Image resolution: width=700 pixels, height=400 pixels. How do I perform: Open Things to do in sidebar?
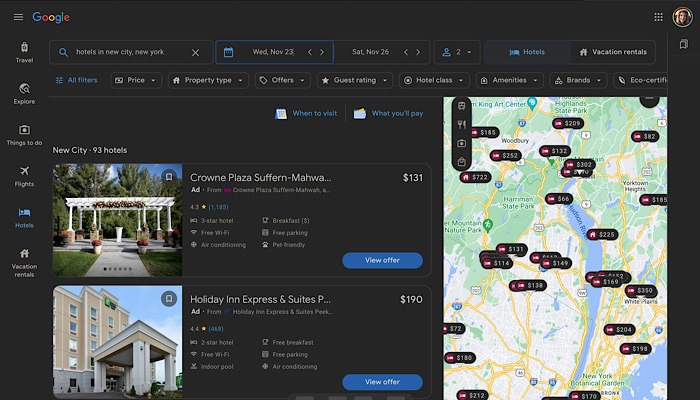point(24,135)
